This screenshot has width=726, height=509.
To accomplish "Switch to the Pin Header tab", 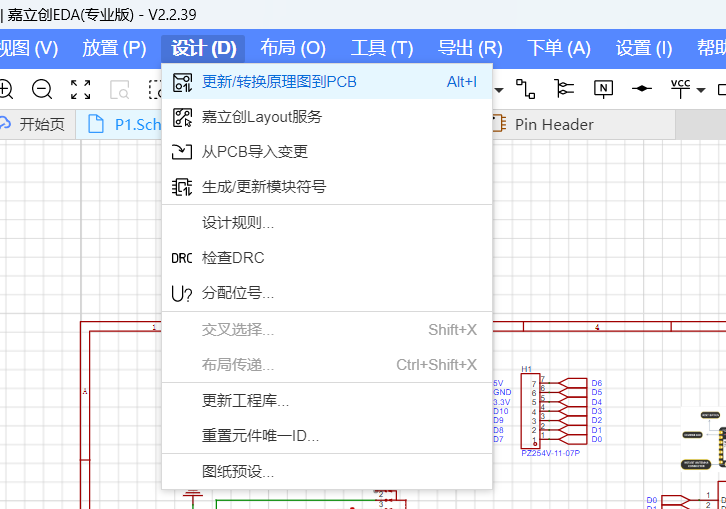I will pyautogui.click(x=583, y=124).
